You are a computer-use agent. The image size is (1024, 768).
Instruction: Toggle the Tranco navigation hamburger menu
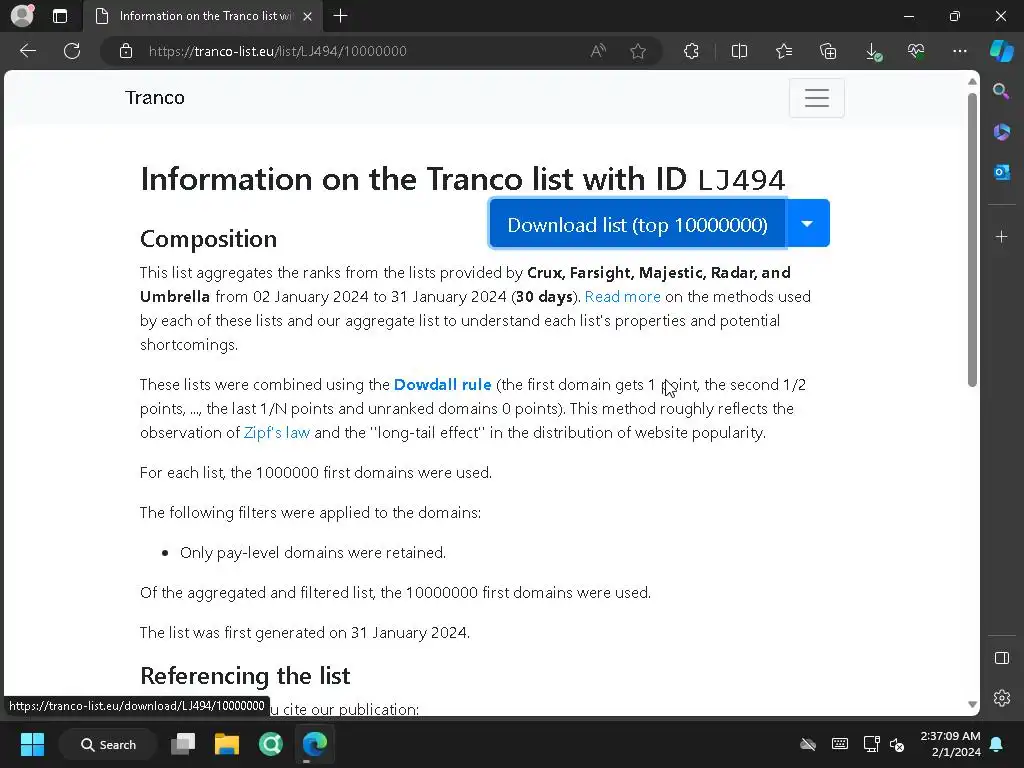(816, 98)
